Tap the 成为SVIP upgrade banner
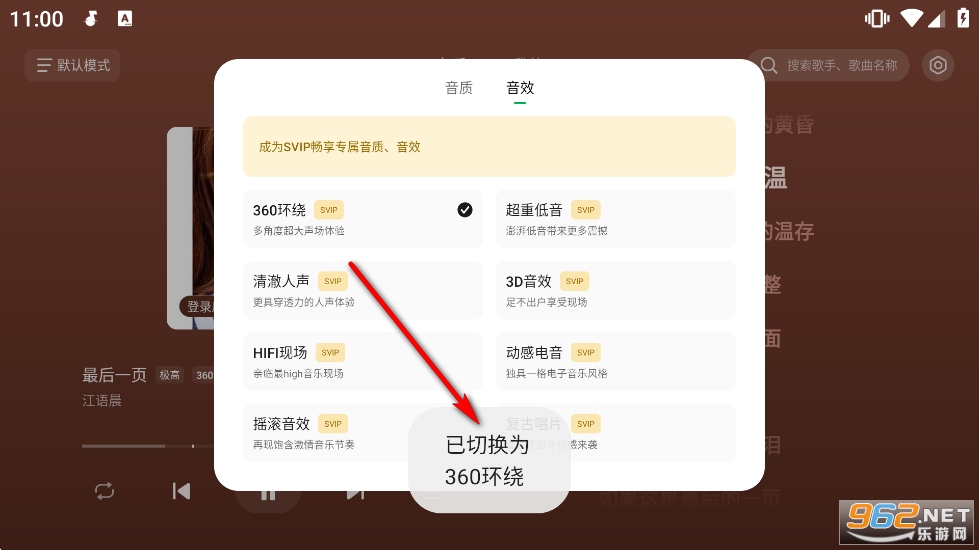Screen dimensions: 979x550 [489, 147]
